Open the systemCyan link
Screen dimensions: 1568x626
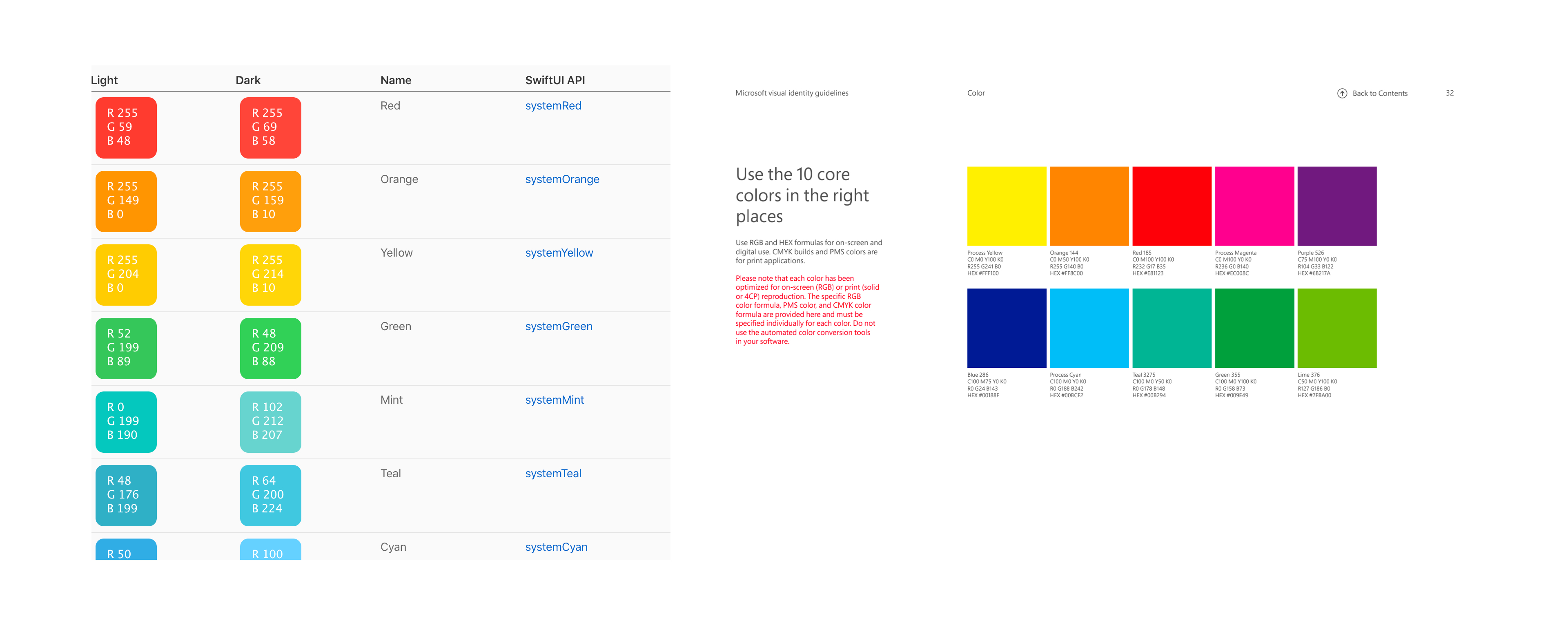coord(556,547)
